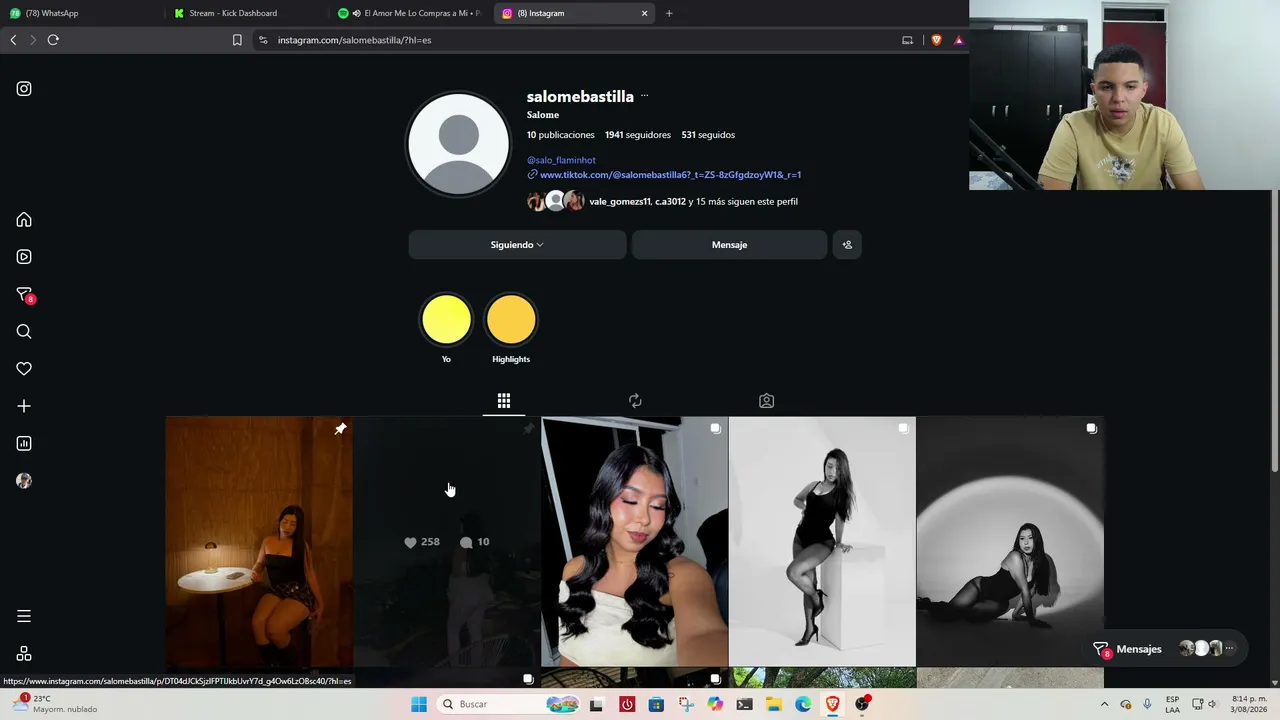The height and width of the screenshot is (720, 1280).
Task: Open Snipping Tool from the taskbar
Action: [x=686, y=704]
